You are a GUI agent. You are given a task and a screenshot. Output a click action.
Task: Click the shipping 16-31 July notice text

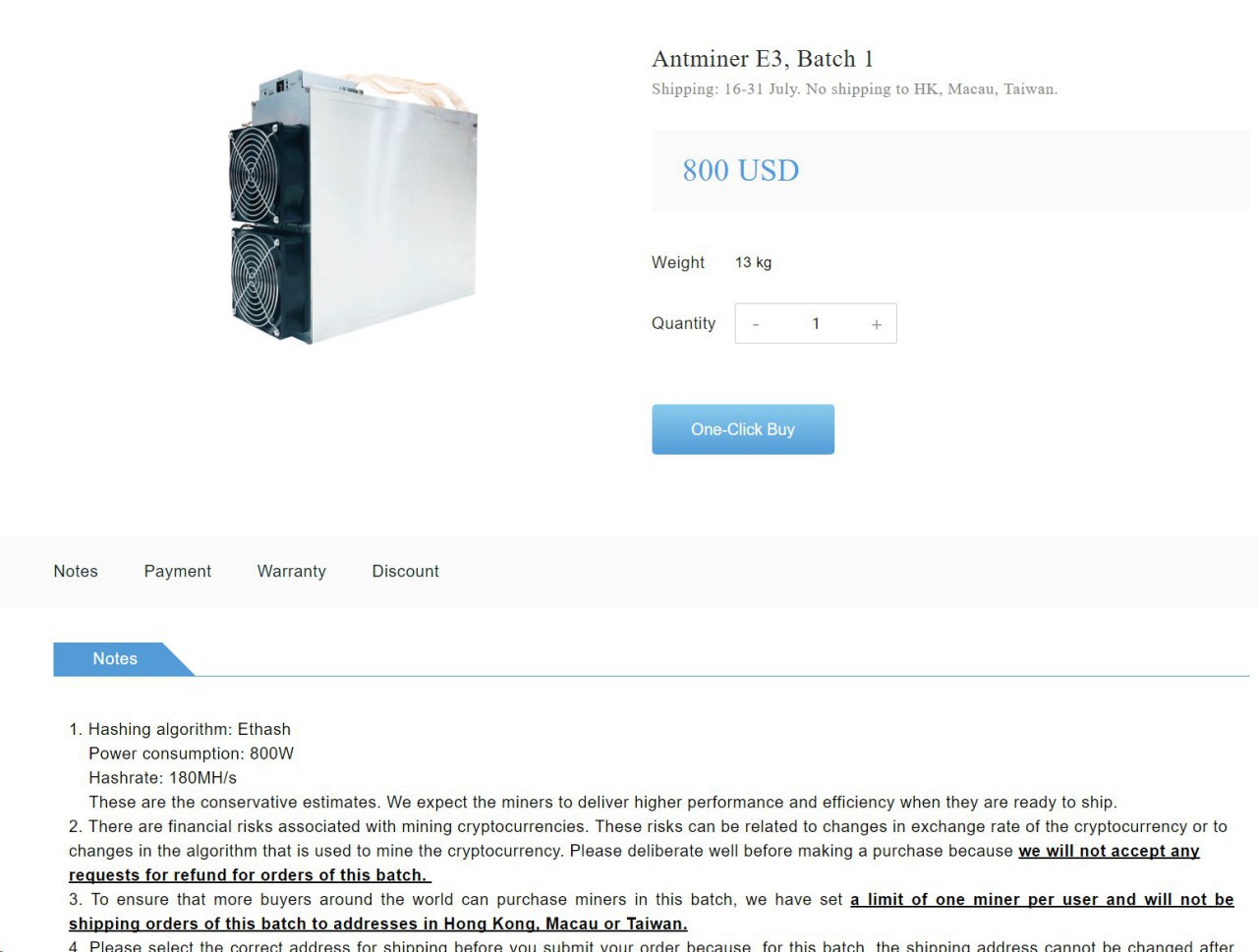[x=854, y=89]
